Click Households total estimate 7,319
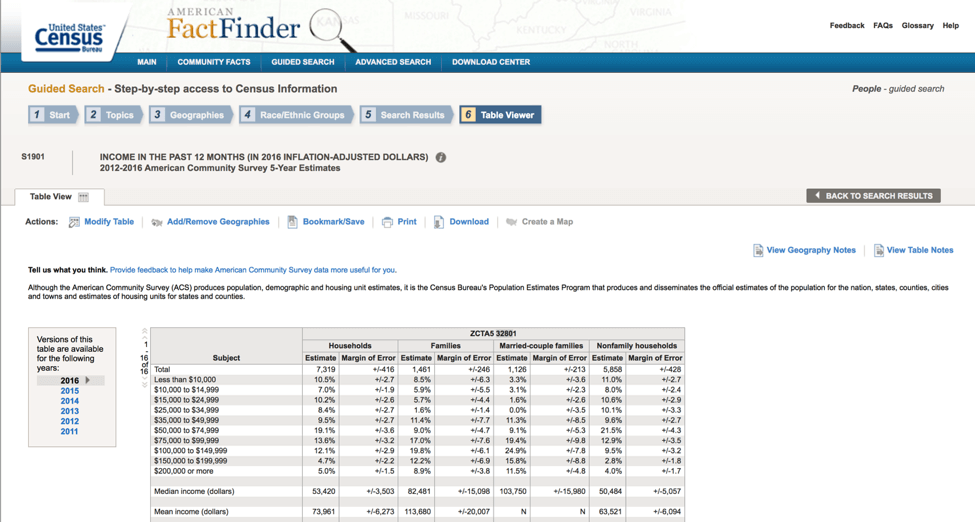The width and height of the screenshot is (975, 522). [x=325, y=370]
